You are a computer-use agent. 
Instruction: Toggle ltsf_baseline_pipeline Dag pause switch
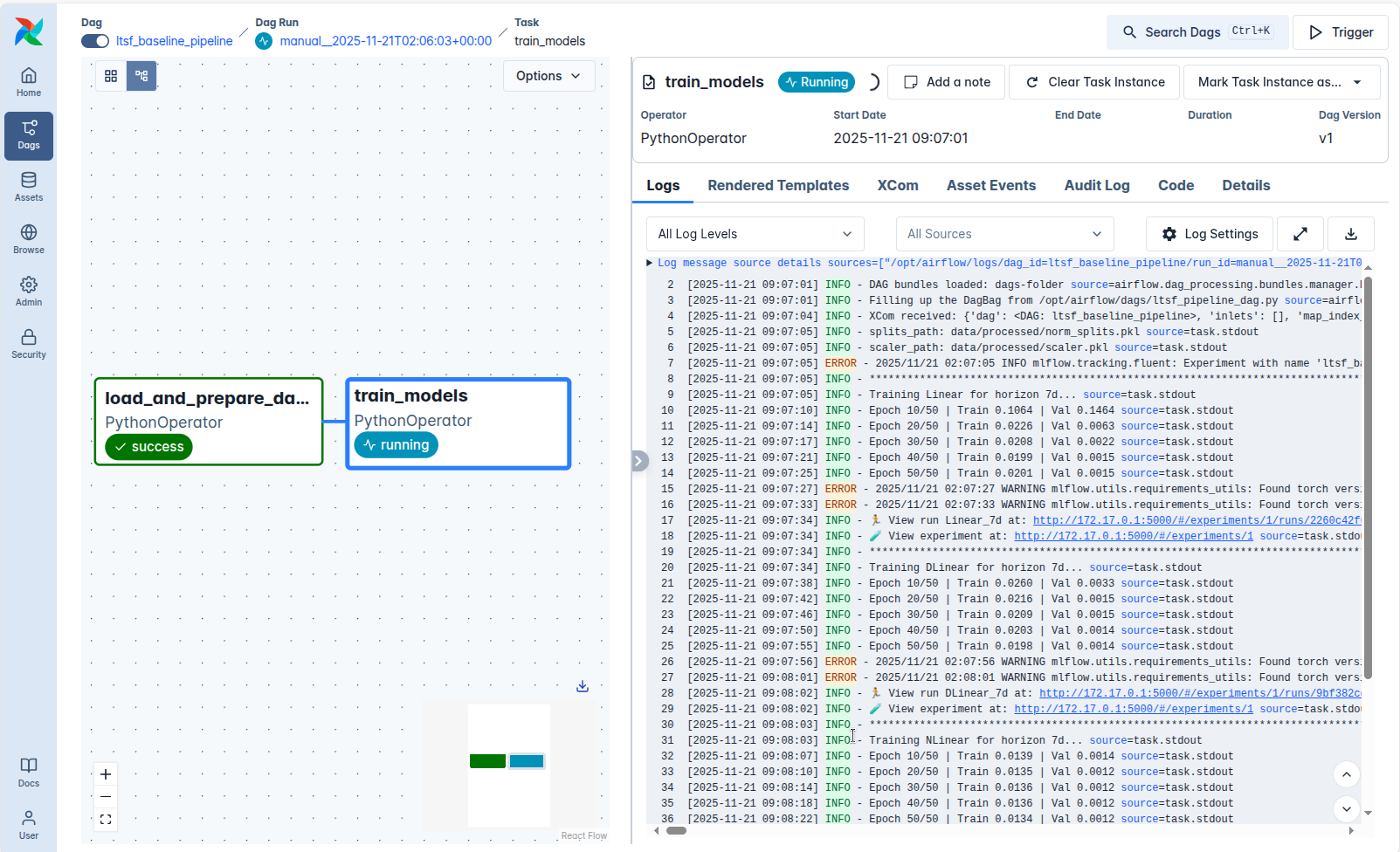tap(95, 41)
